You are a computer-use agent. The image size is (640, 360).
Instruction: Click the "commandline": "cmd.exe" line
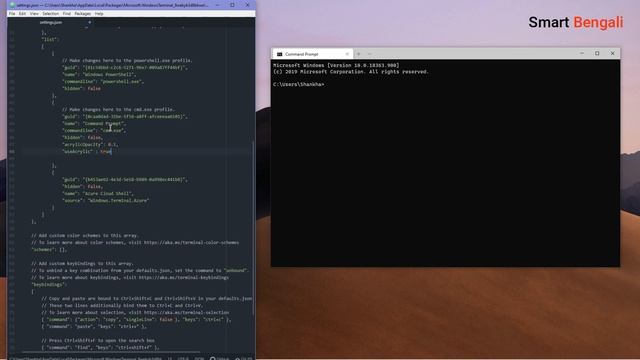(x=94, y=131)
